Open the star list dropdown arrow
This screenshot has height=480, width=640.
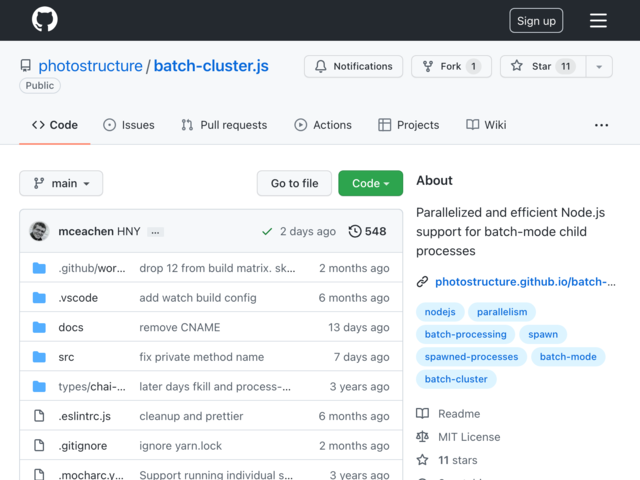click(599, 67)
